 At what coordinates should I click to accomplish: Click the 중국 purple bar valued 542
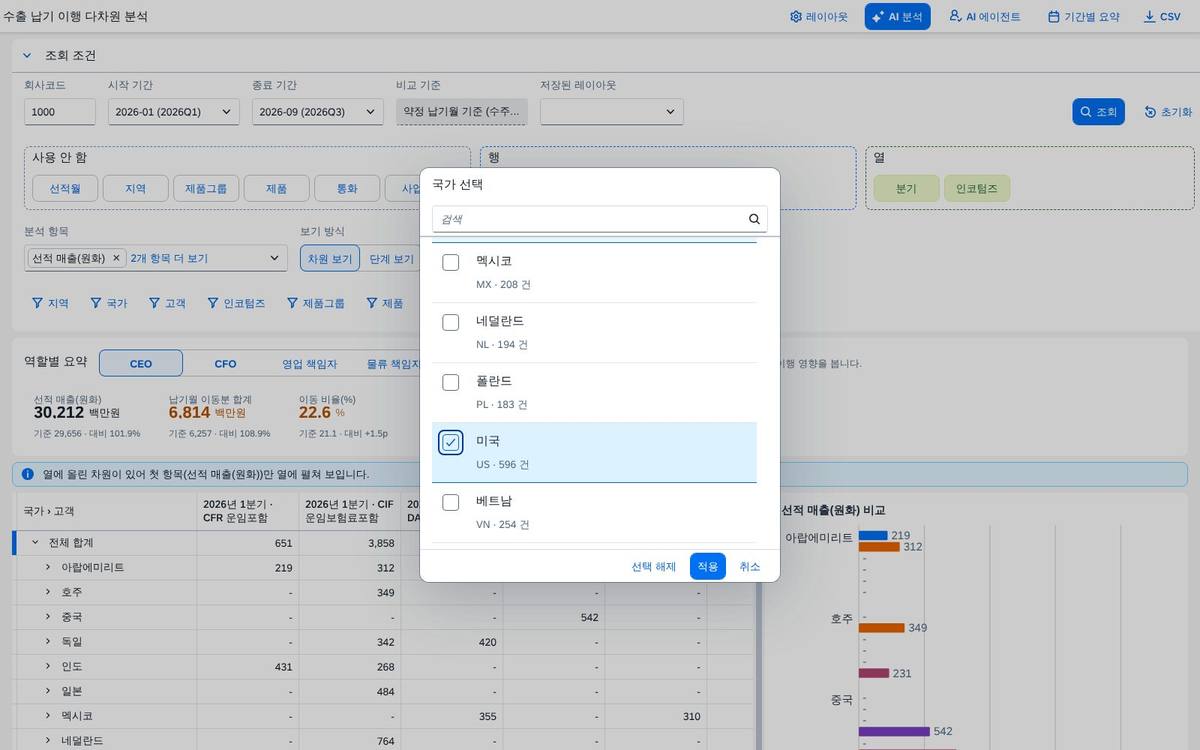point(894,731)
